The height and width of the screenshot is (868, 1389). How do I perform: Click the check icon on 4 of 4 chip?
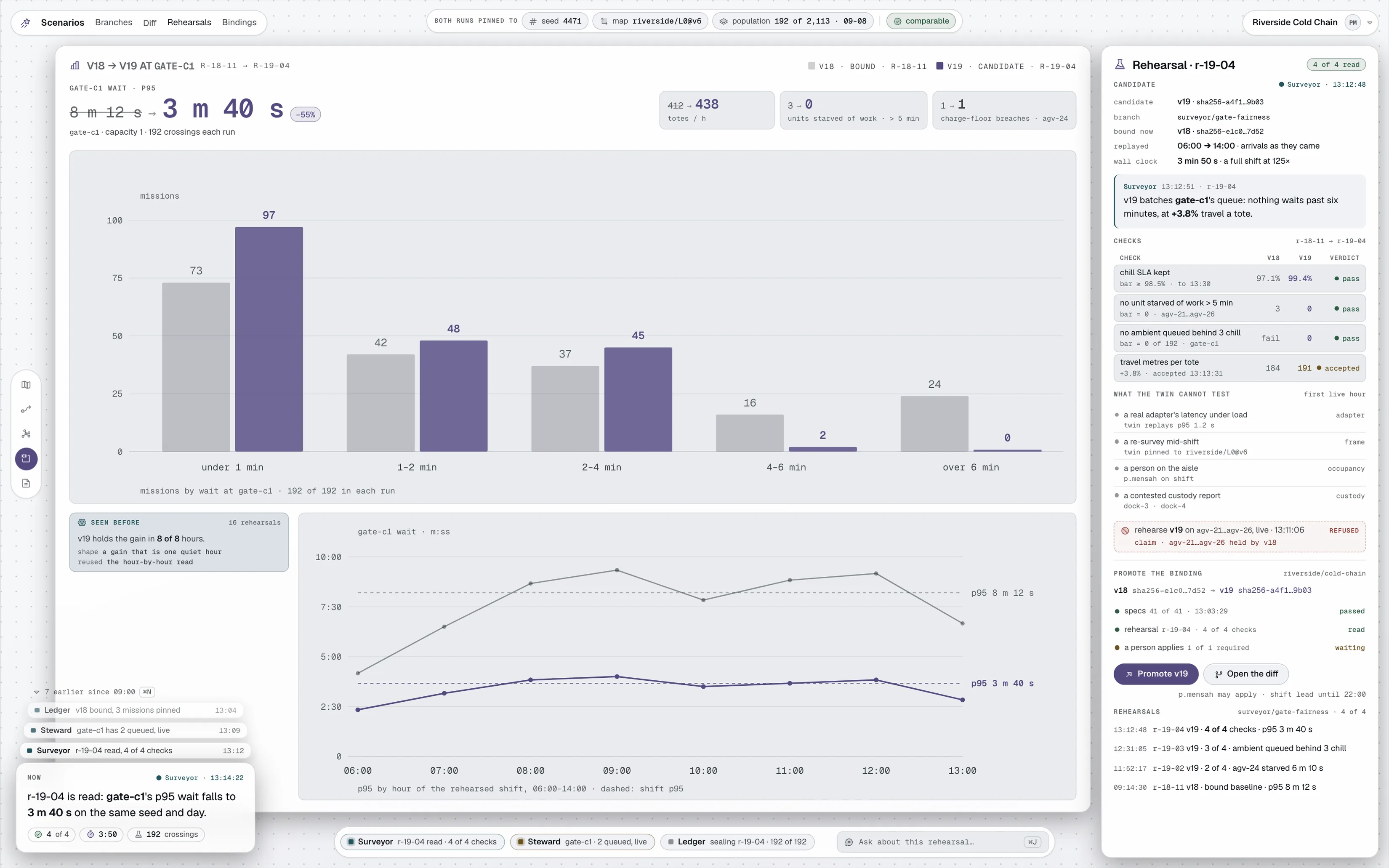click(38, 834)
